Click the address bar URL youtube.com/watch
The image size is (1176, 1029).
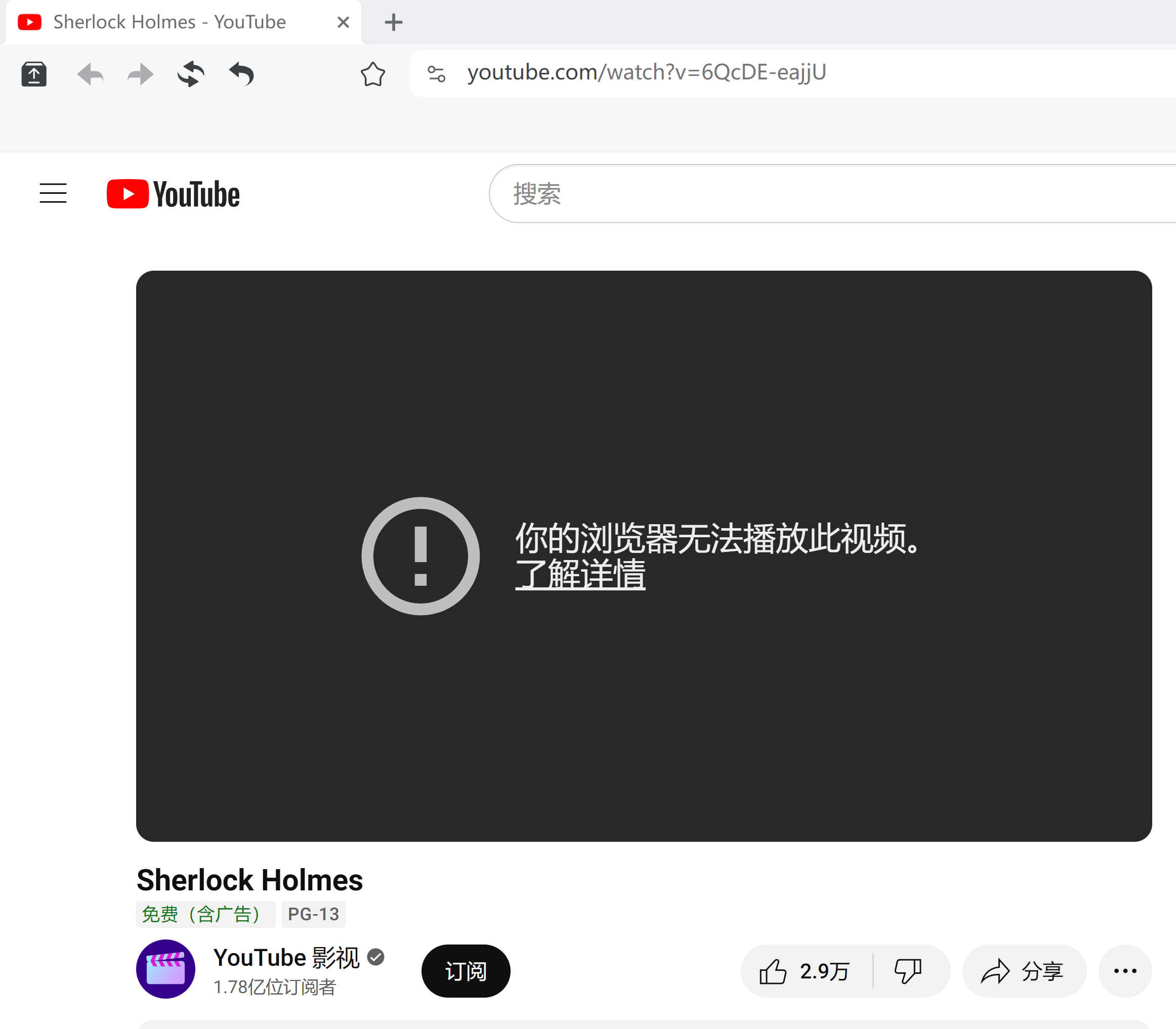(x=647, y=72)
